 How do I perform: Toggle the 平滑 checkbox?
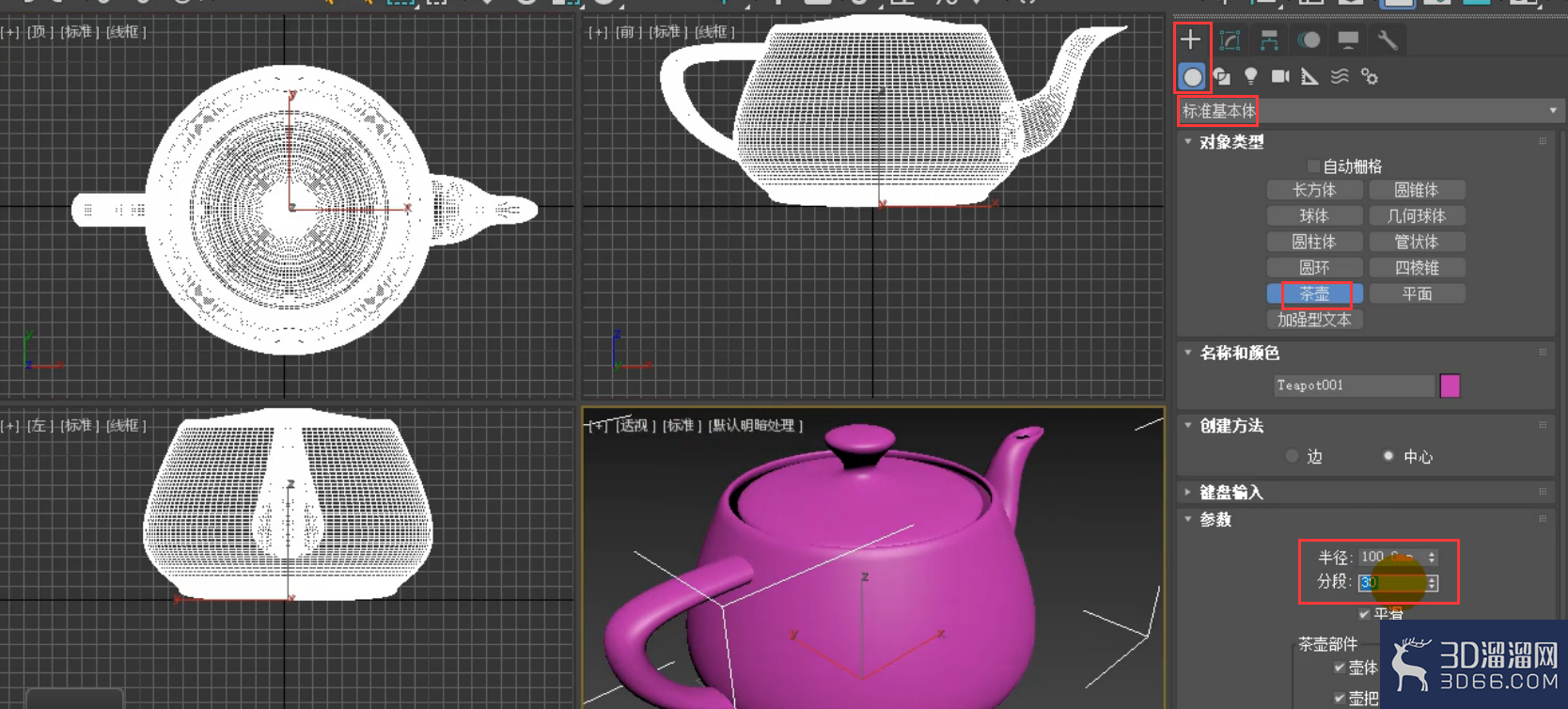coord(1364,614)
